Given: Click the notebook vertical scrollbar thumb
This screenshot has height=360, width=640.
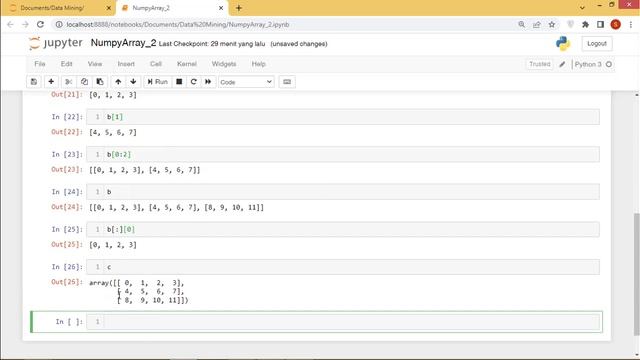Looking at the screenshot, I should pyautogui.click(x=636, y=273).
